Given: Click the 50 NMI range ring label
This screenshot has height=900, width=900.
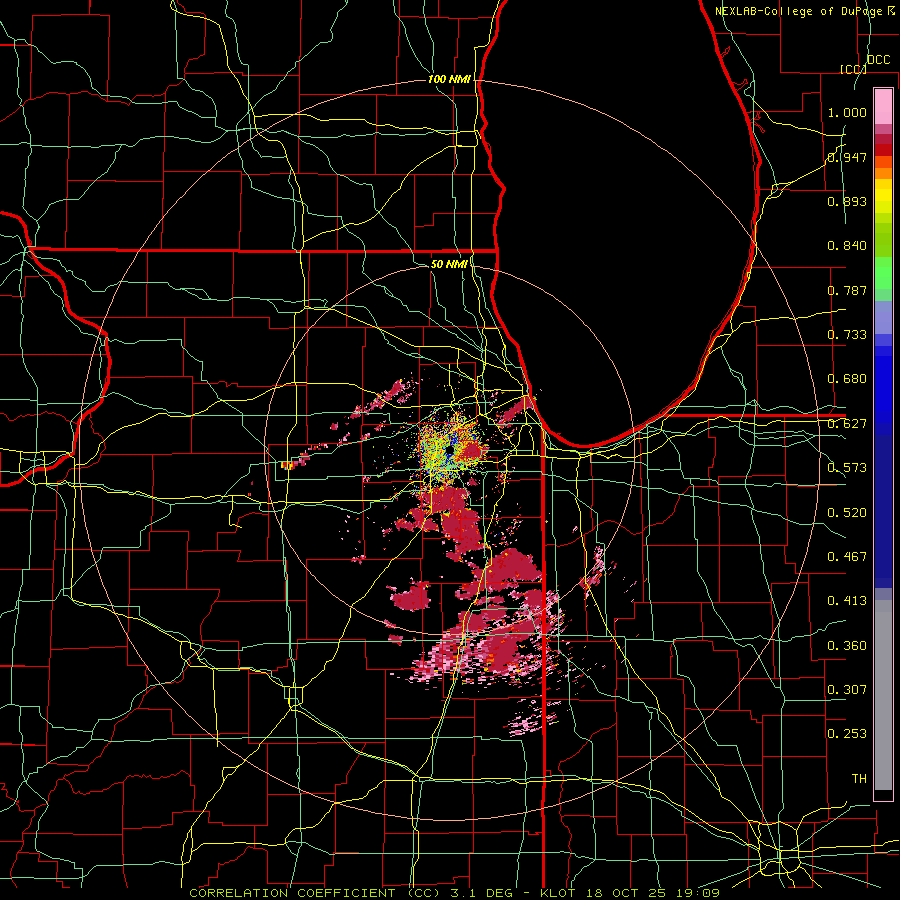Looking at the screenshot, I should [x=449, y=264].
